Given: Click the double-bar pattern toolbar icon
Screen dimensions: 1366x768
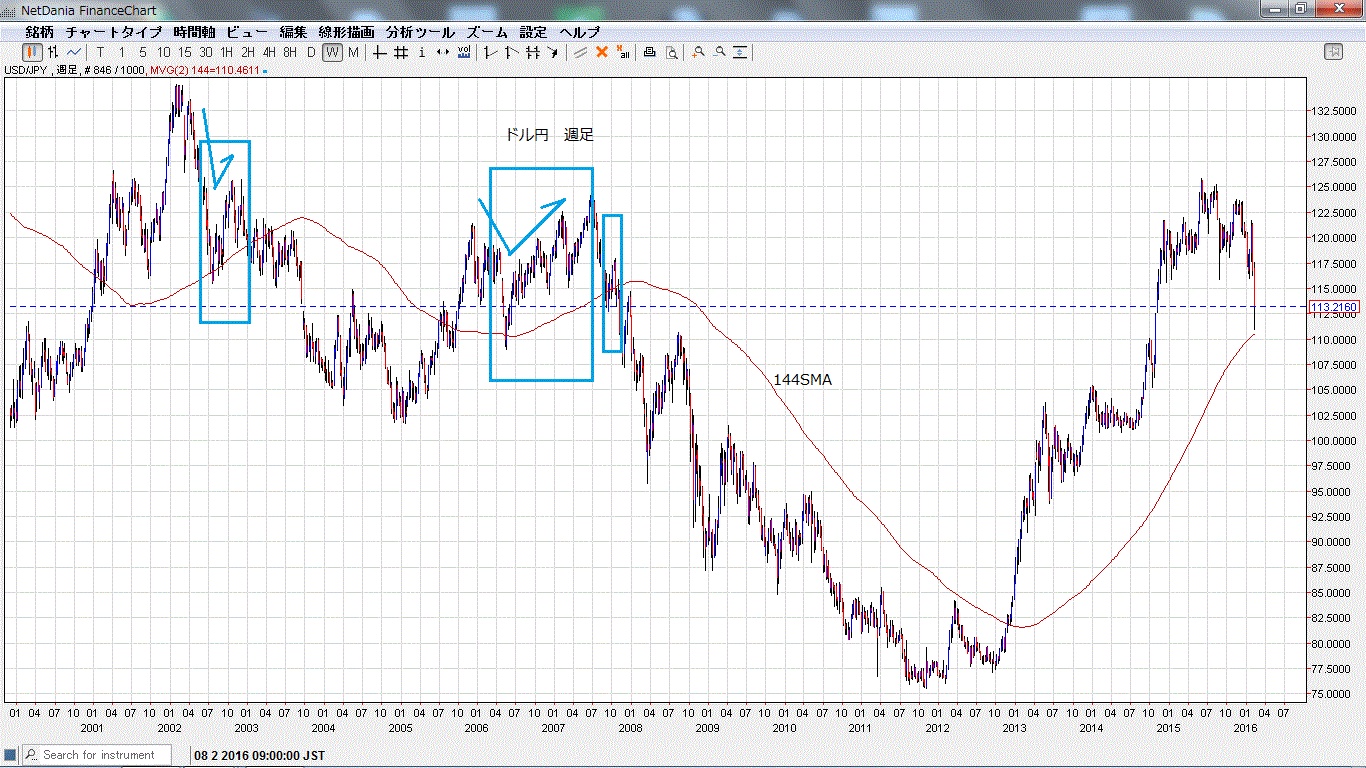Looking at the screenshot, I should 533,52.
